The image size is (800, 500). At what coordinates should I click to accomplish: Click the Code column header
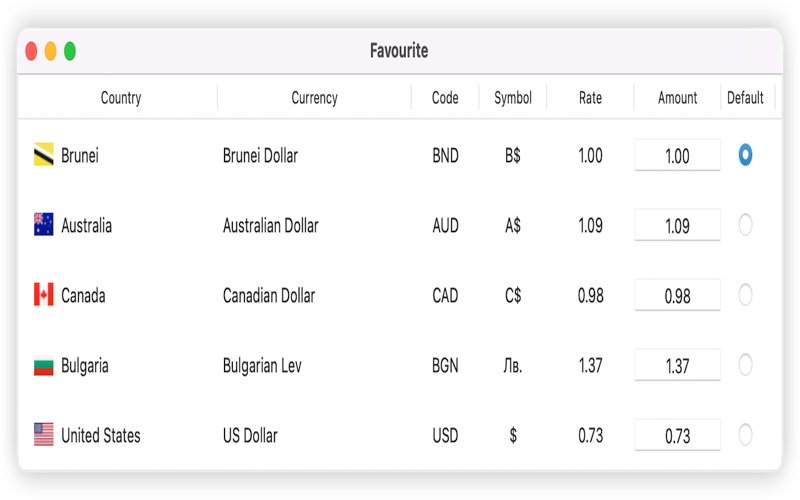coord(445,98)
